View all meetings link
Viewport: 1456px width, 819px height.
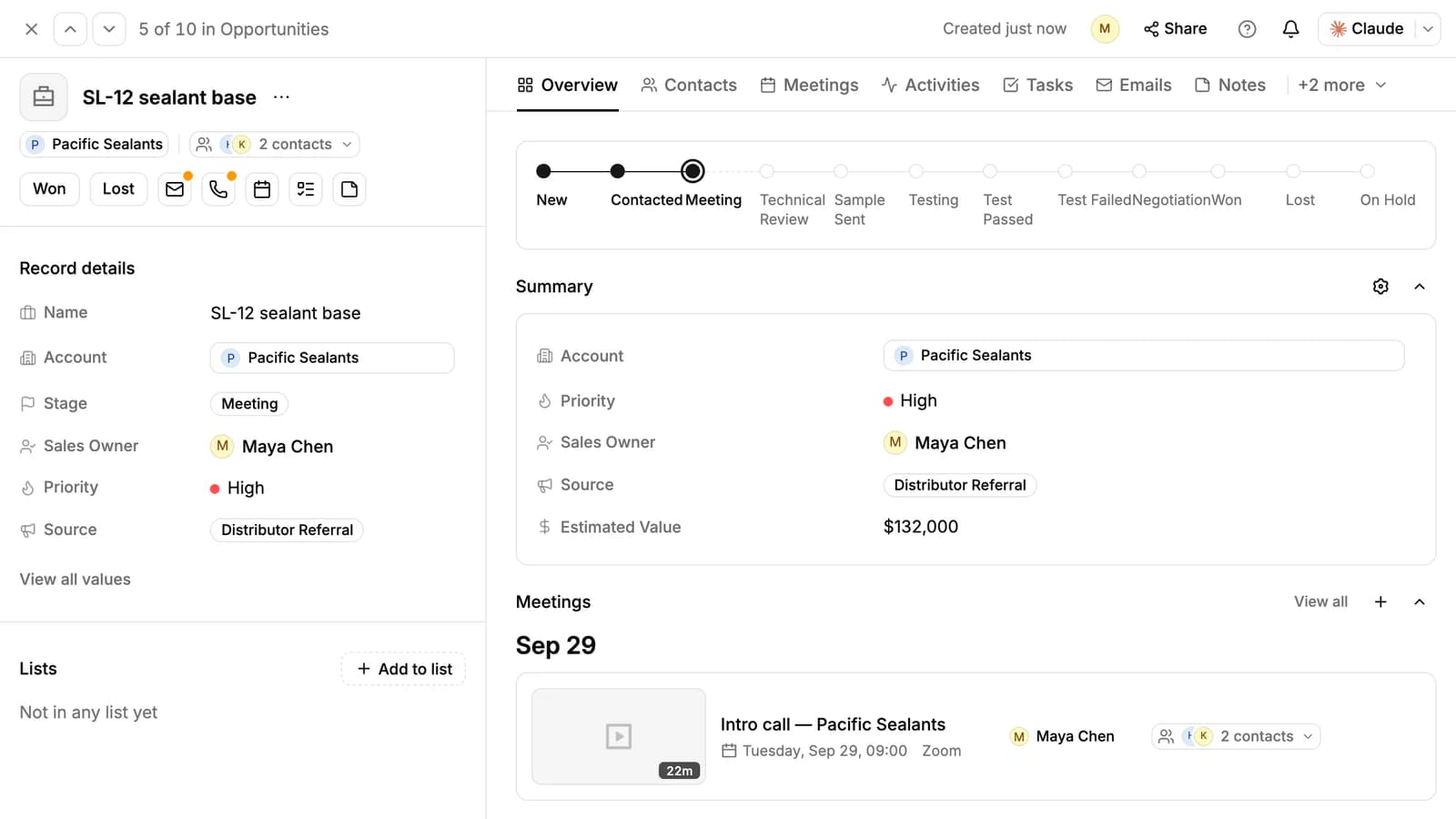[1320, 602]
